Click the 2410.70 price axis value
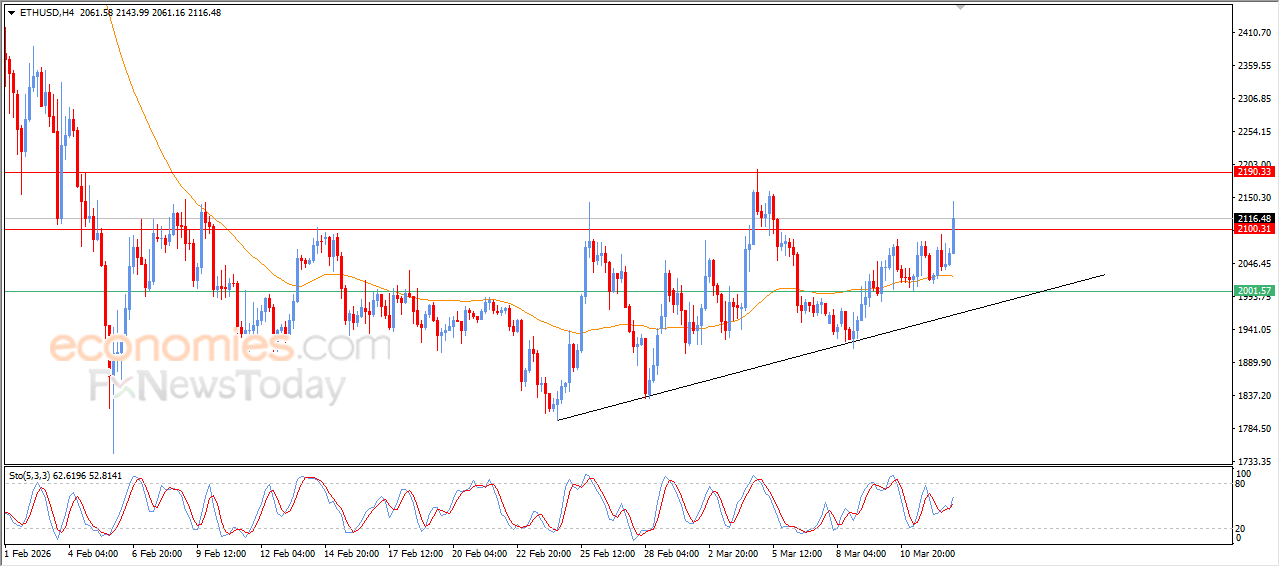The width and height of the screenshot is (1280, 567). click(x=1253, y=33)
